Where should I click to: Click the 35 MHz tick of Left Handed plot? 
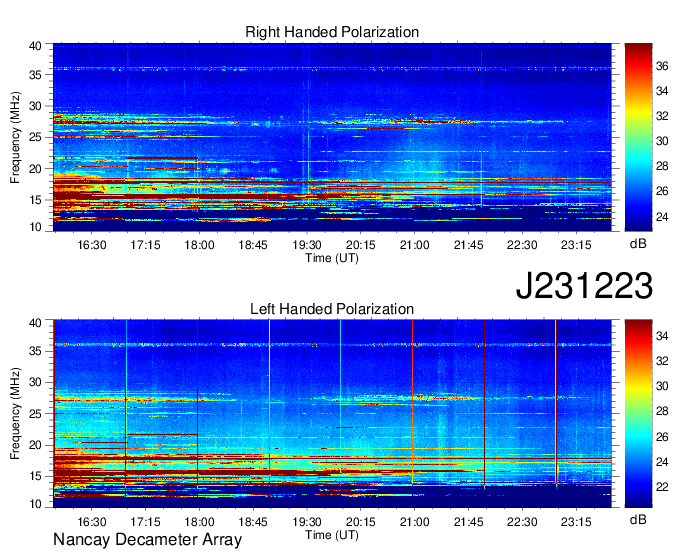(x=35, y=351)
